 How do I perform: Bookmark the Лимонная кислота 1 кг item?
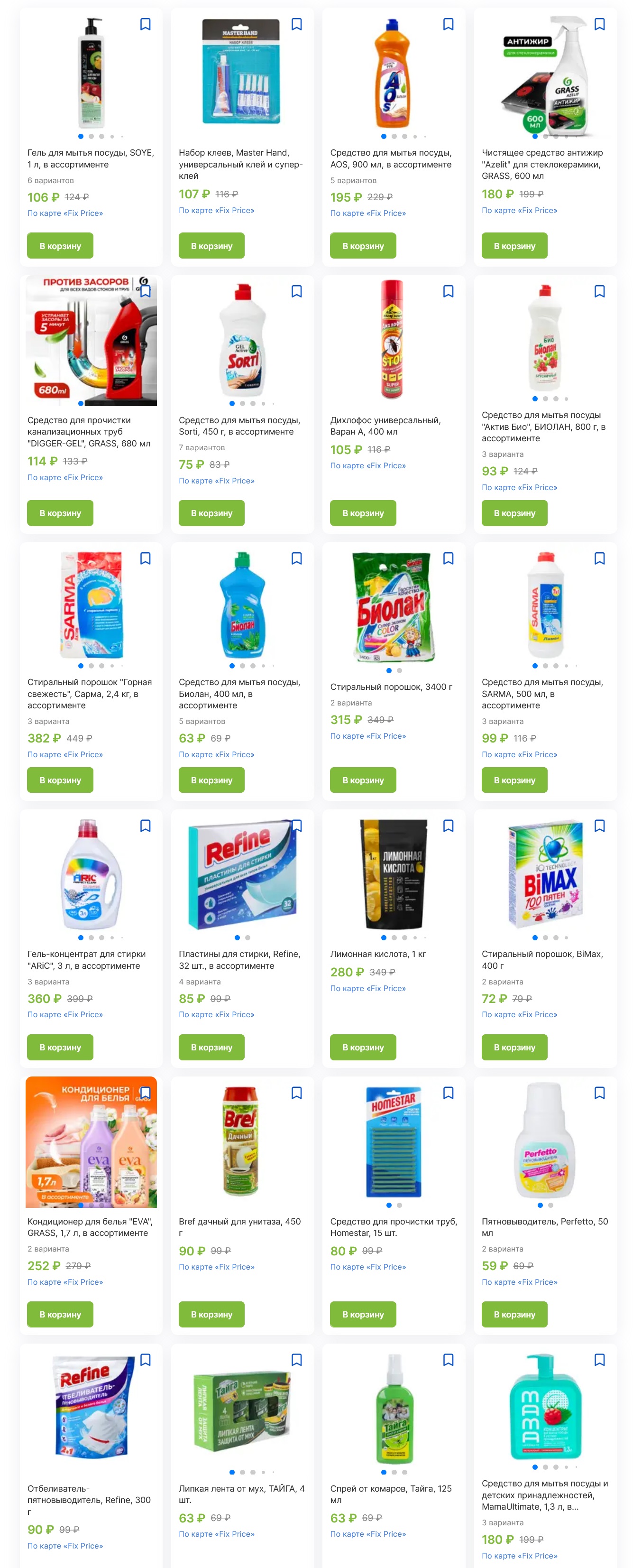coord(448,826)
